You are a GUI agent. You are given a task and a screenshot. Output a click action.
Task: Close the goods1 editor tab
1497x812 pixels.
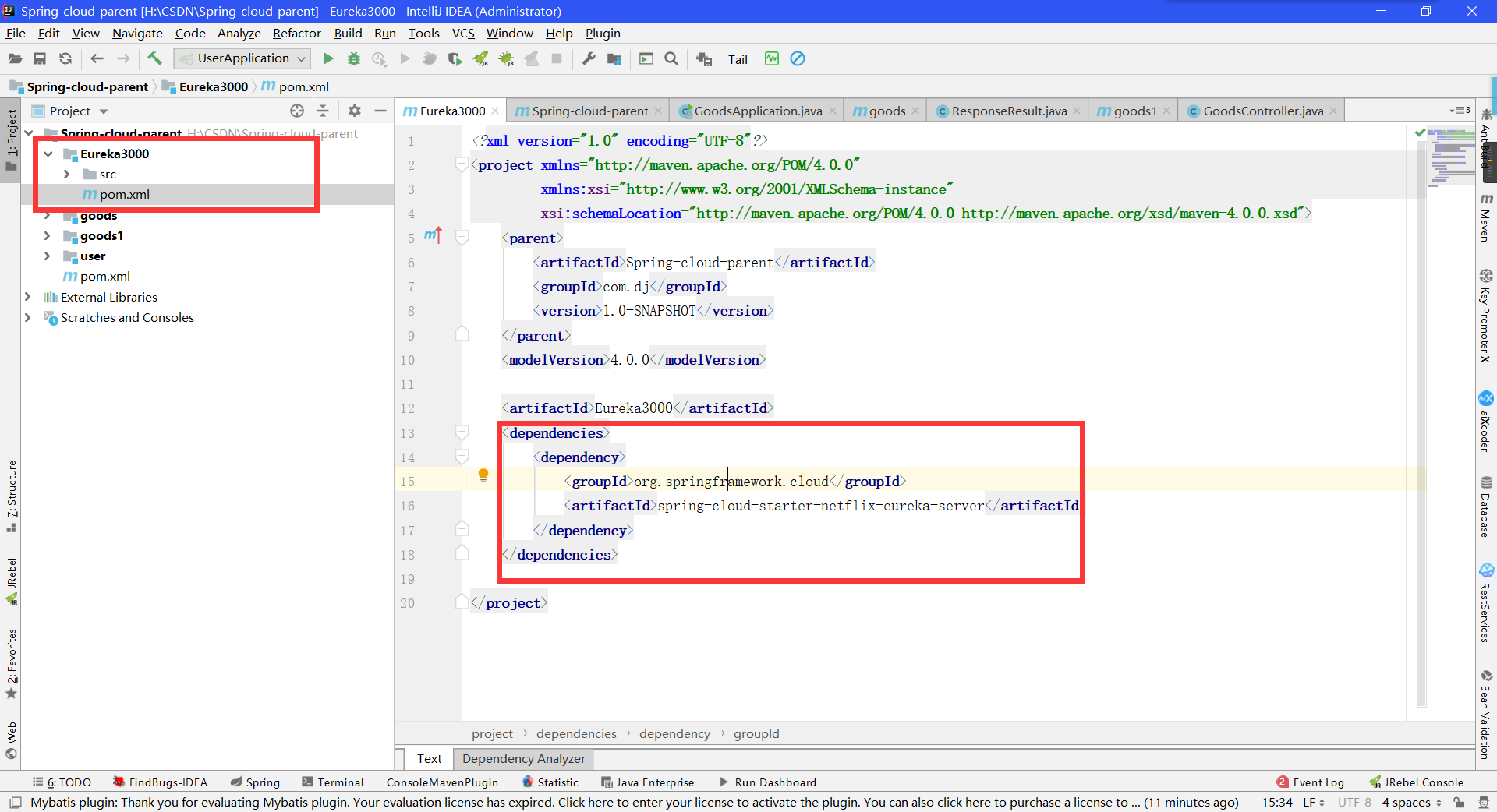pyautogui.click(x=1166, y=111)
